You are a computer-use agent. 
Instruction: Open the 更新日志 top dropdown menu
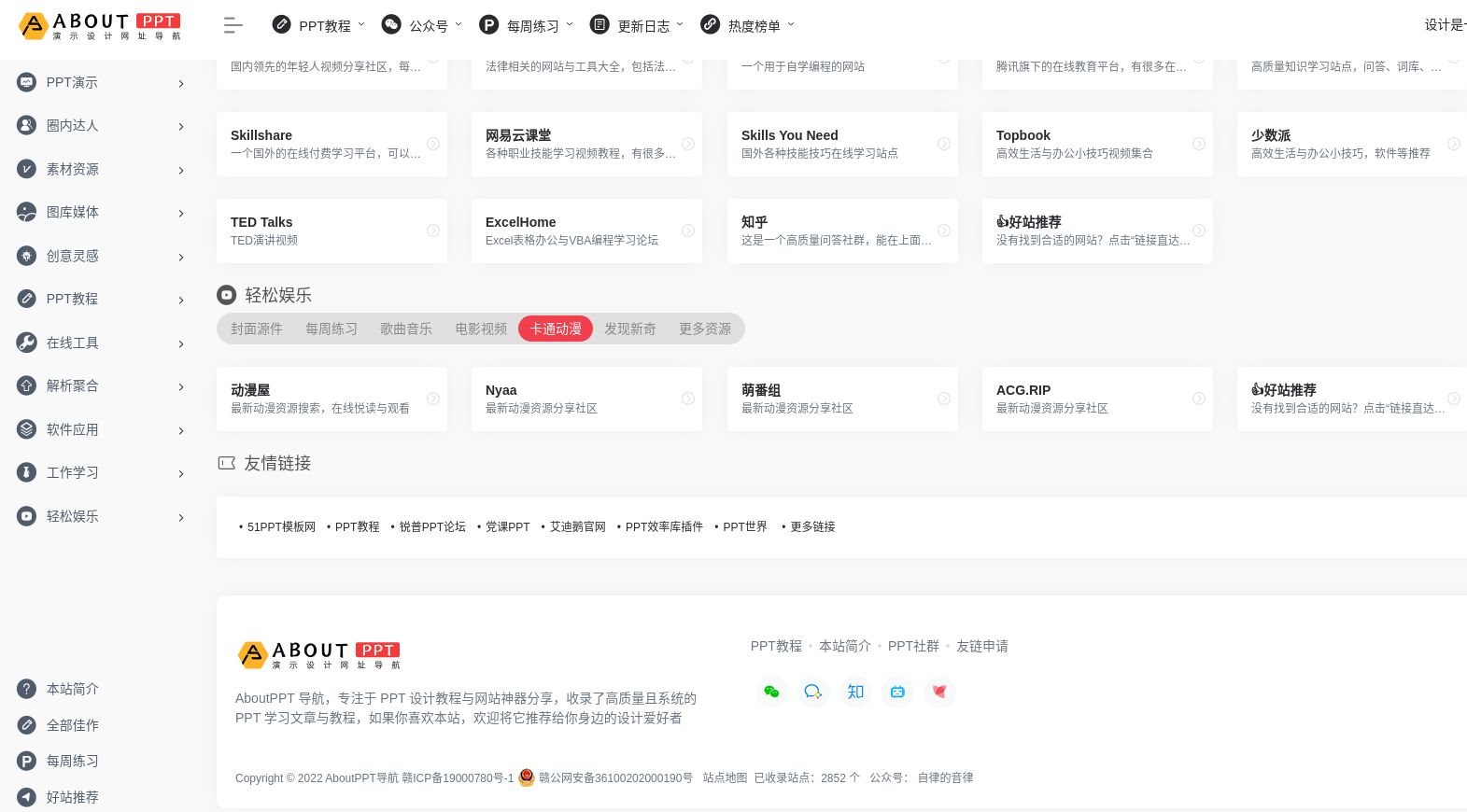[x=638, y=25]
